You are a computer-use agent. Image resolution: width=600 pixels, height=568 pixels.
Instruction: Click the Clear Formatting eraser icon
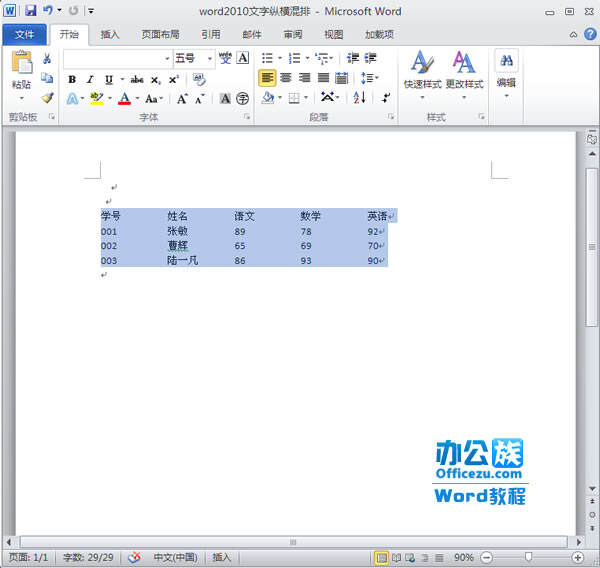point(199,80)
